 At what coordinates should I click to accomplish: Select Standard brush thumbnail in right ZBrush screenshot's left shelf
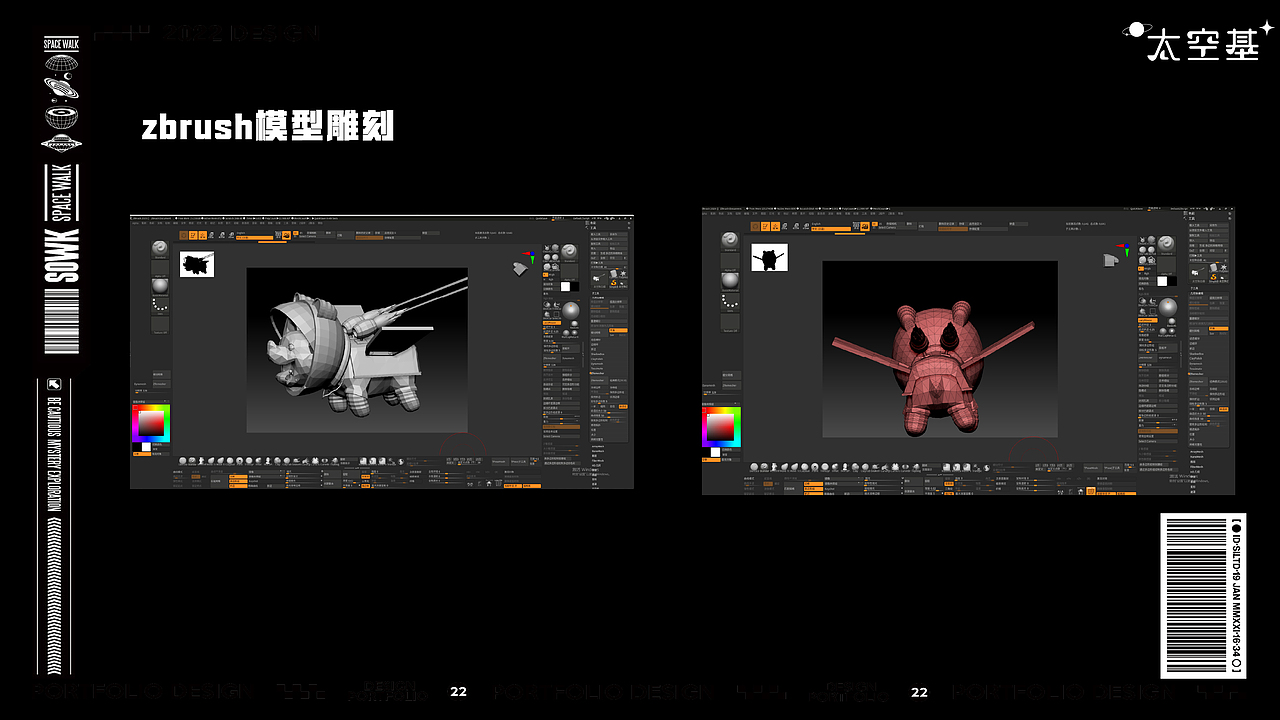pyautogui.click(x=730, y=242)
